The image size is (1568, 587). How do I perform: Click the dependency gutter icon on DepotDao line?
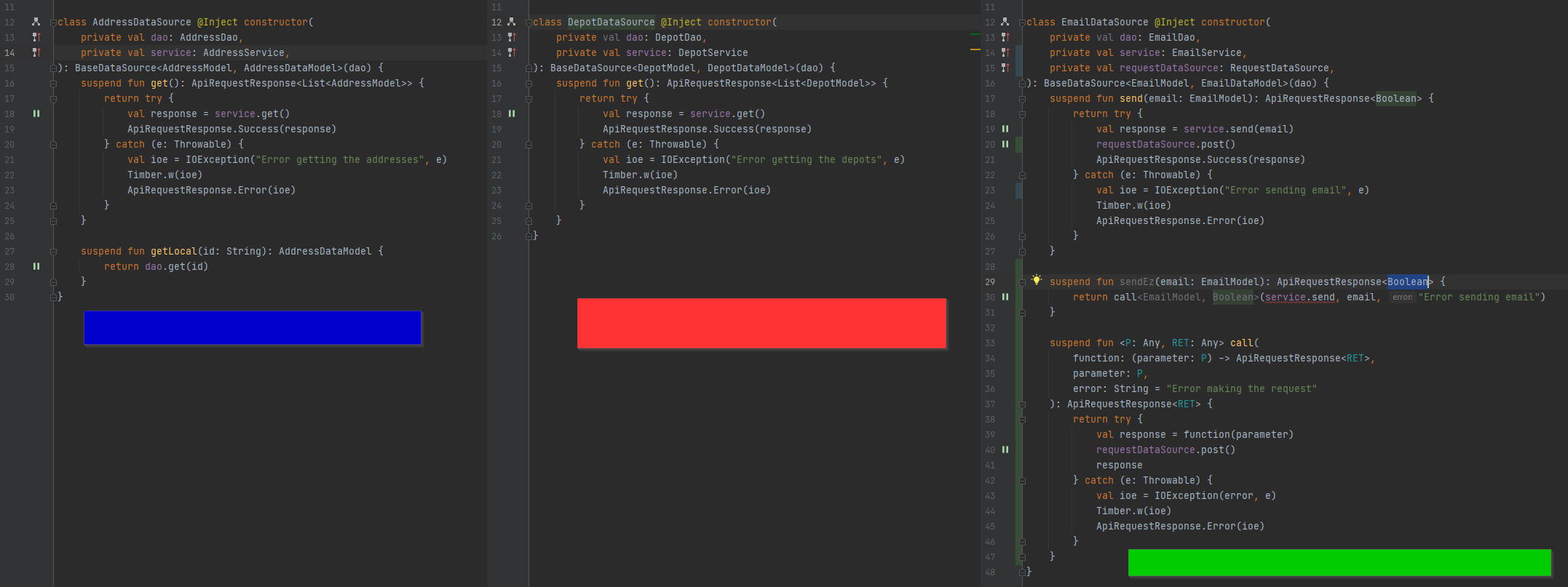511,37
